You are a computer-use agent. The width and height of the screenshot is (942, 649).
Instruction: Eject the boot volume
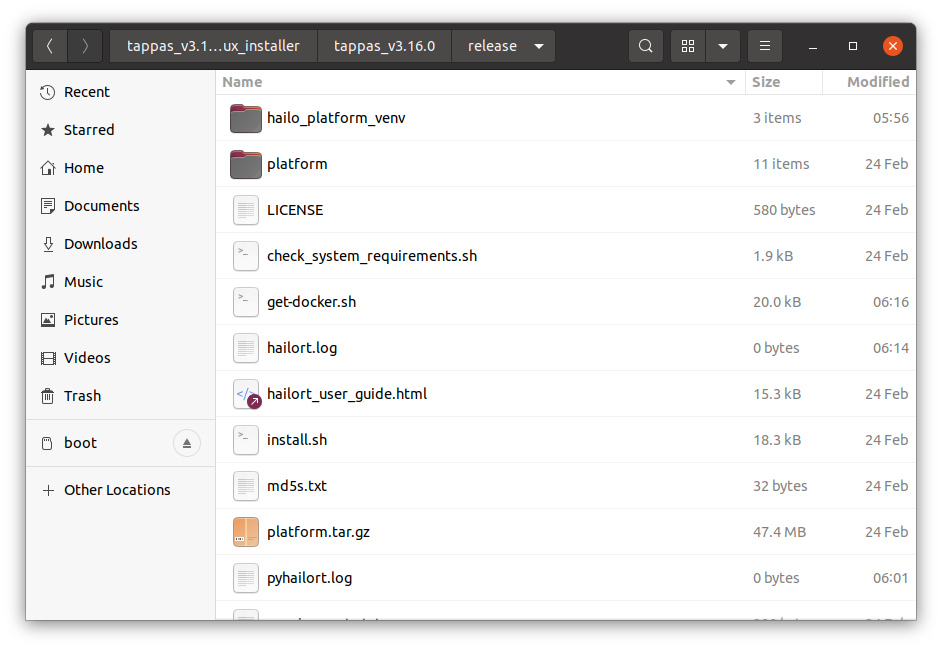coord(186,443)
